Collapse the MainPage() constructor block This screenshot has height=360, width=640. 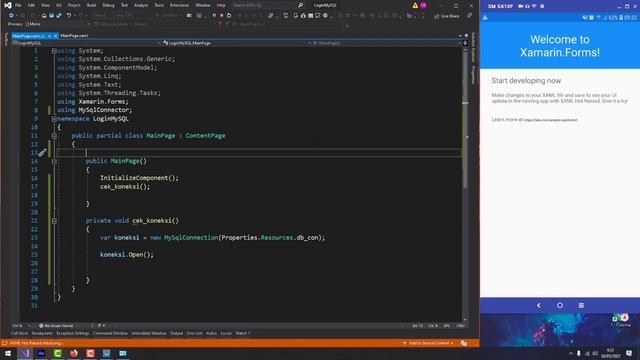pos(54,161)
